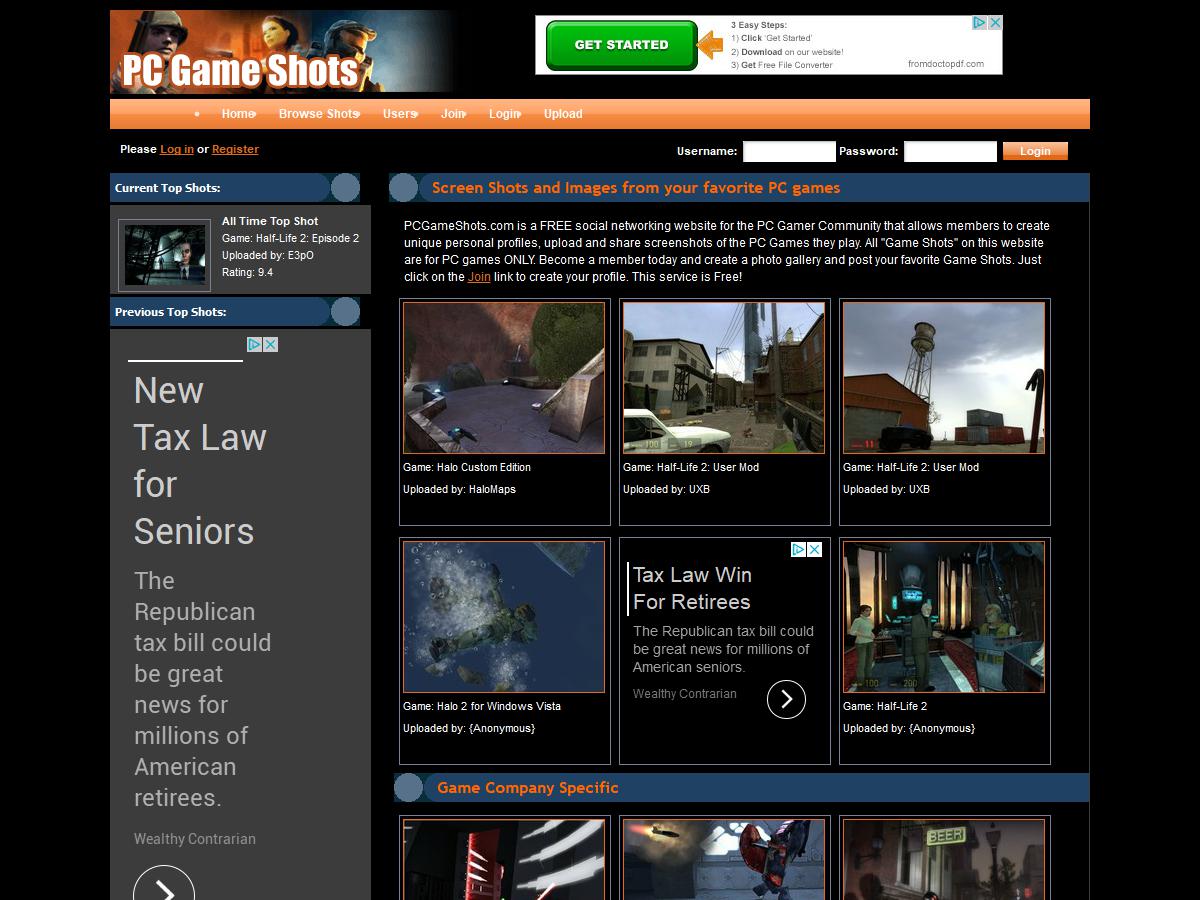Image resolution: width=1200 pixels, height=900 pixels.
Task: Click the 'Screen Shots and Images' section header
Action: (x=636, y=188)
